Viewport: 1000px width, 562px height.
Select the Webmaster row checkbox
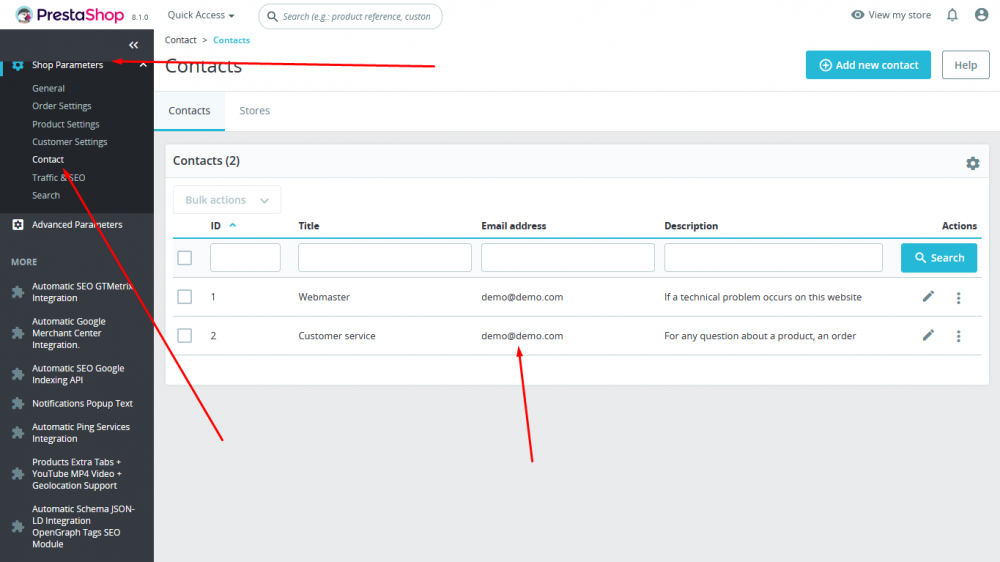pyautogui.click(x=184, y=297)
